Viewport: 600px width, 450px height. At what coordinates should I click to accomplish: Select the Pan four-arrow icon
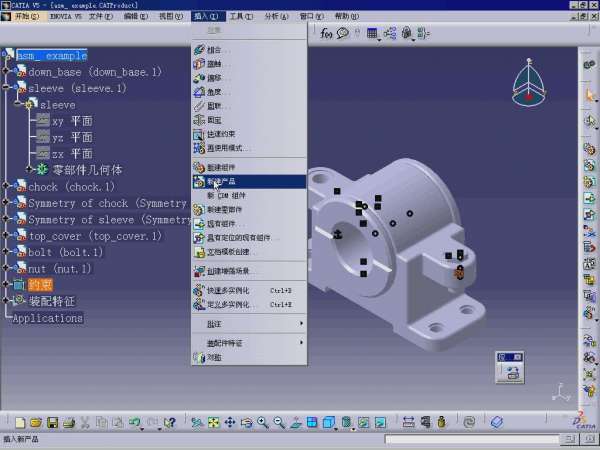click(x=230, y=422)
